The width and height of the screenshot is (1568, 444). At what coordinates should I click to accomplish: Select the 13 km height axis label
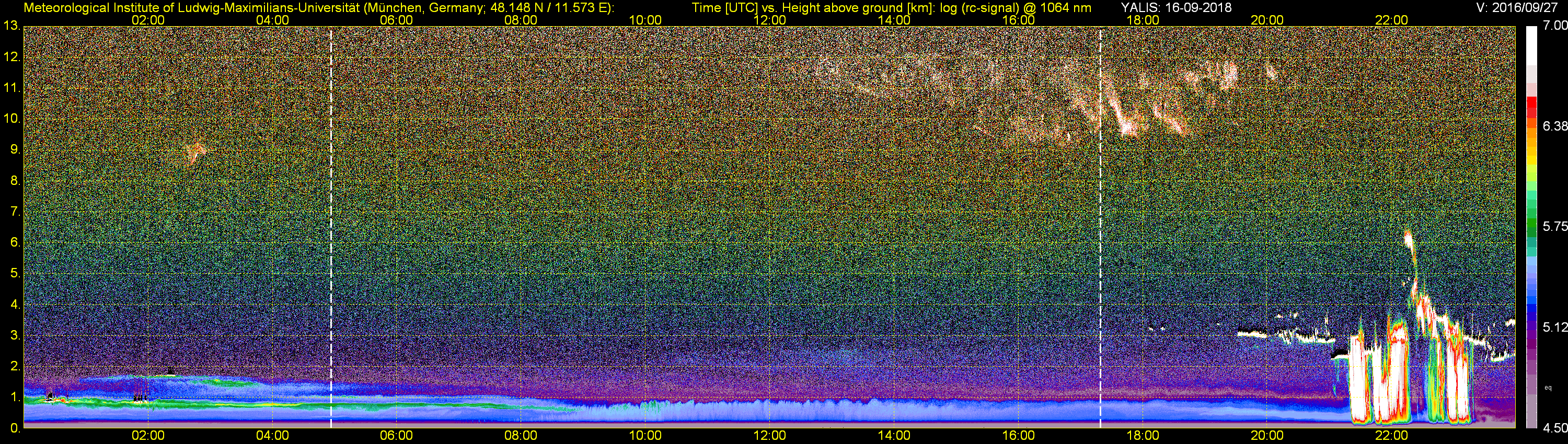point(11,26)
